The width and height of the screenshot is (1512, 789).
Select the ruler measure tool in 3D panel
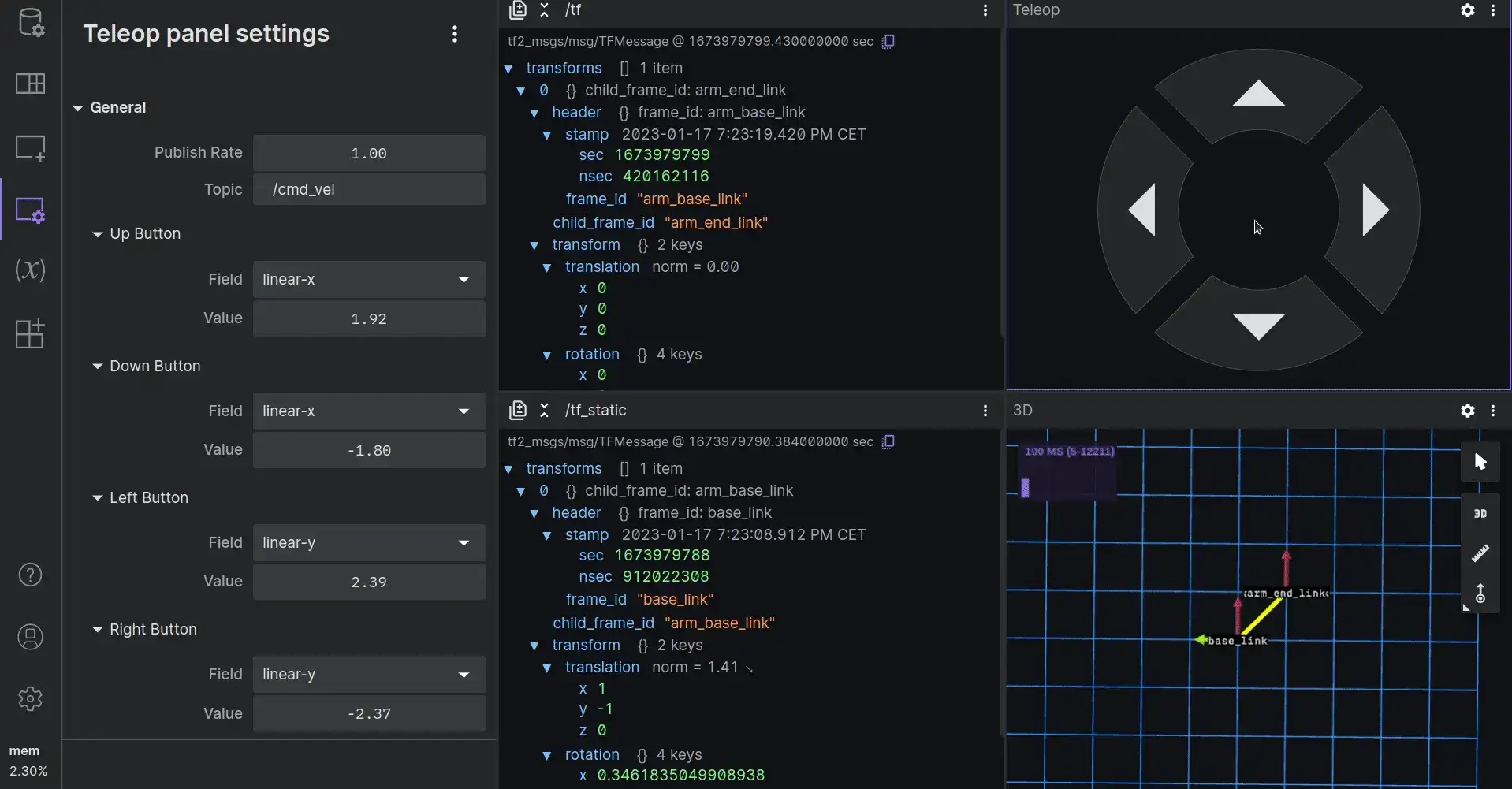[x=1480, y=553]
